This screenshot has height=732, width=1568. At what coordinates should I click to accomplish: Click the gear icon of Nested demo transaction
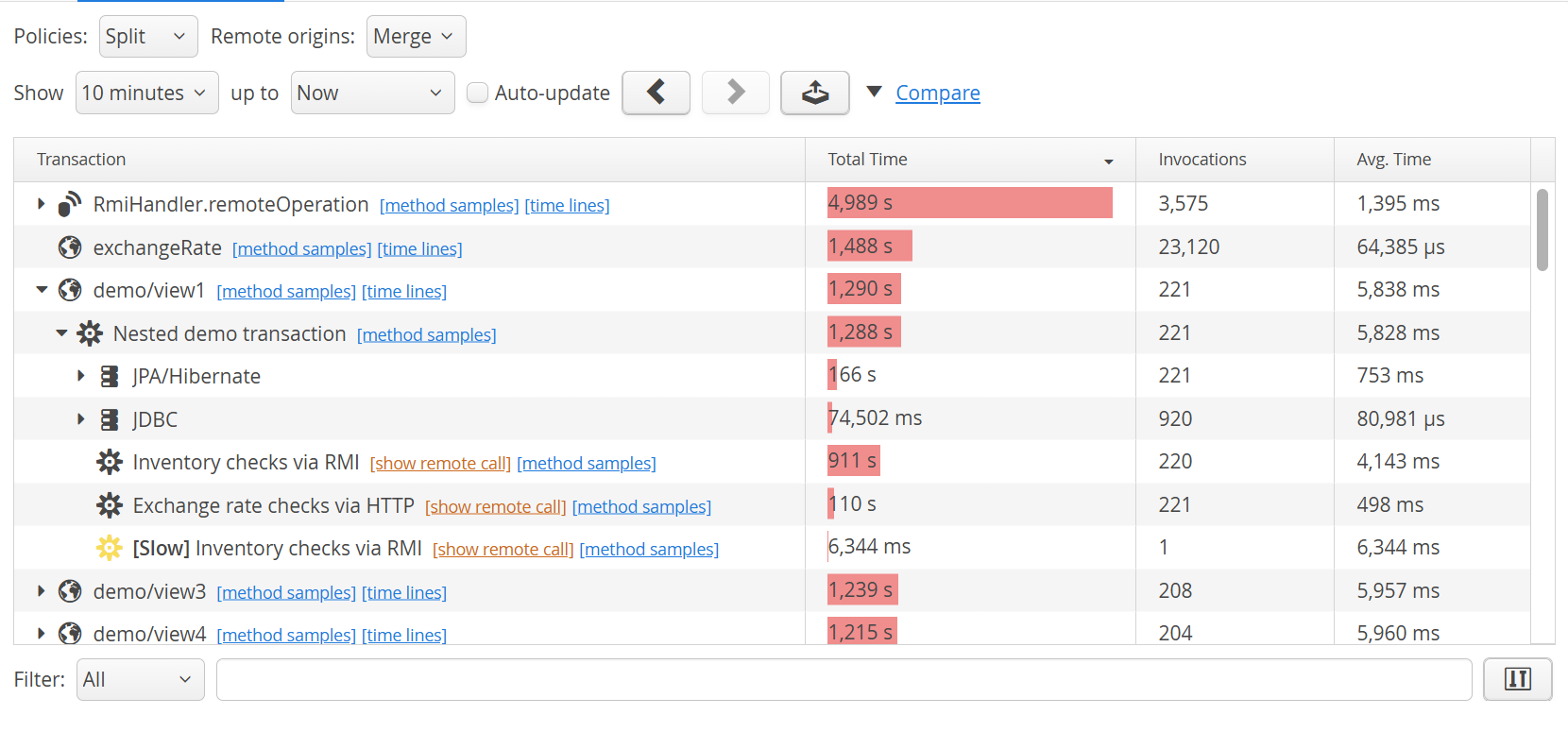point(90,333)
